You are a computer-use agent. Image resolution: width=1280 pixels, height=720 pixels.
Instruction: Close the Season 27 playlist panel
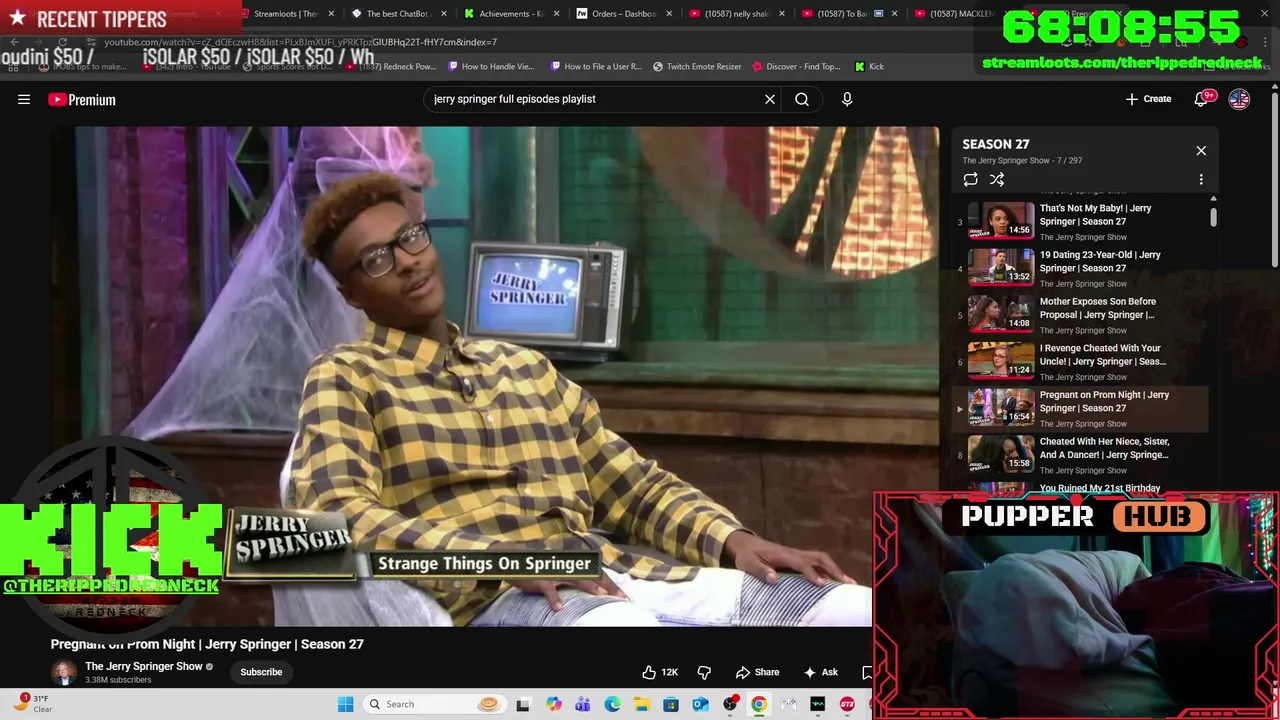point(1201,151)
